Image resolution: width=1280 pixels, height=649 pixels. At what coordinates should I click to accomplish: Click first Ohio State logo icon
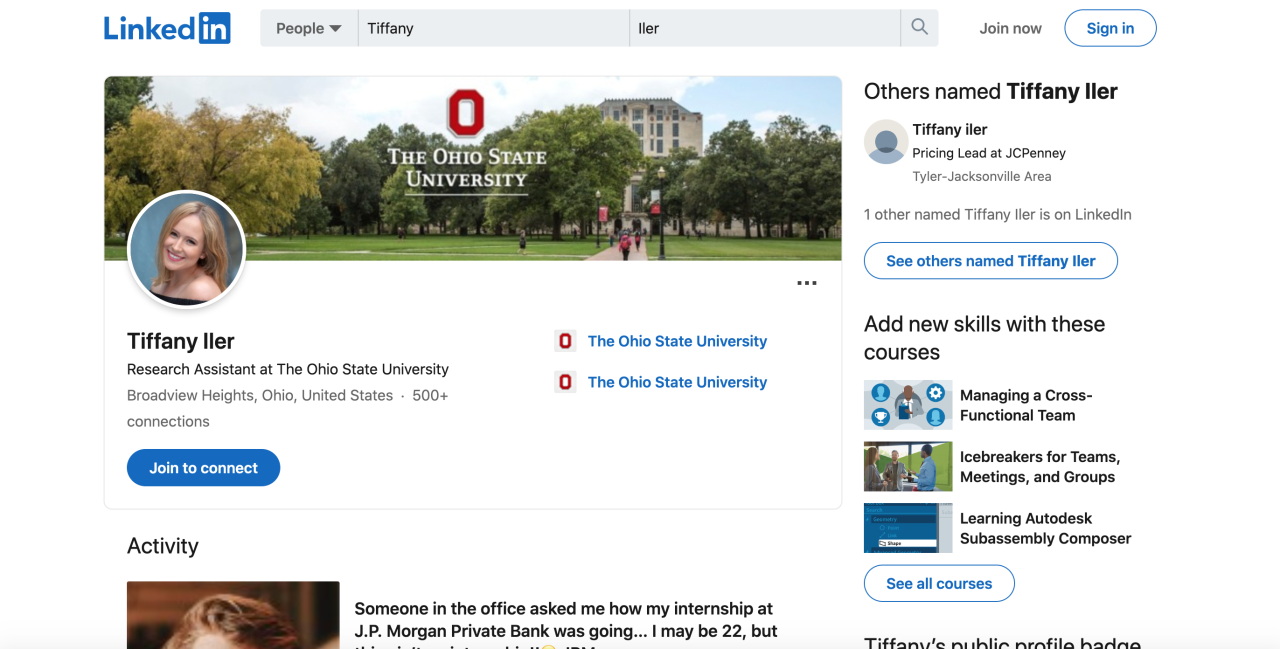[x=565, y=341]
